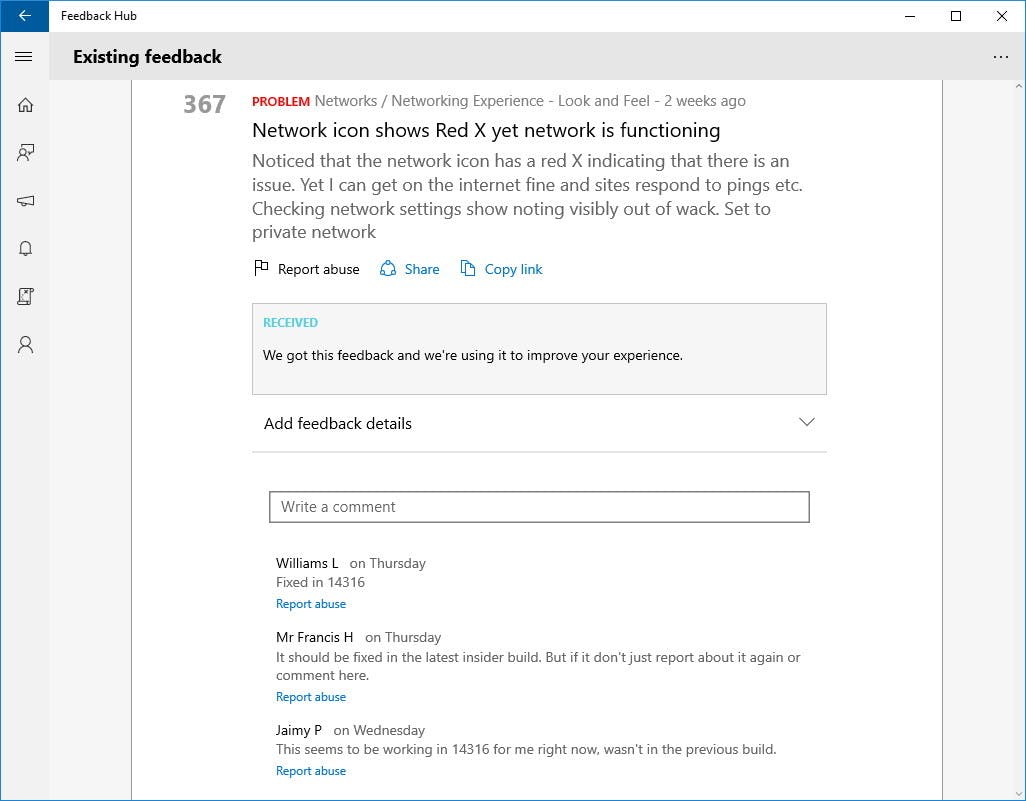Maximize the Feedback Hub window
This screenshot has width=1026, height=801.
coord(956,16)
